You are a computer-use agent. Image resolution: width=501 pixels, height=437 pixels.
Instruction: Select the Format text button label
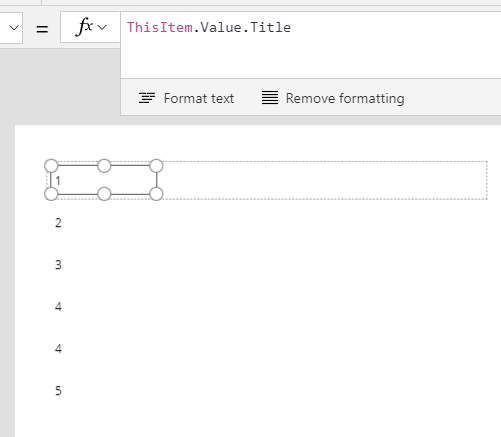[199, 99]
